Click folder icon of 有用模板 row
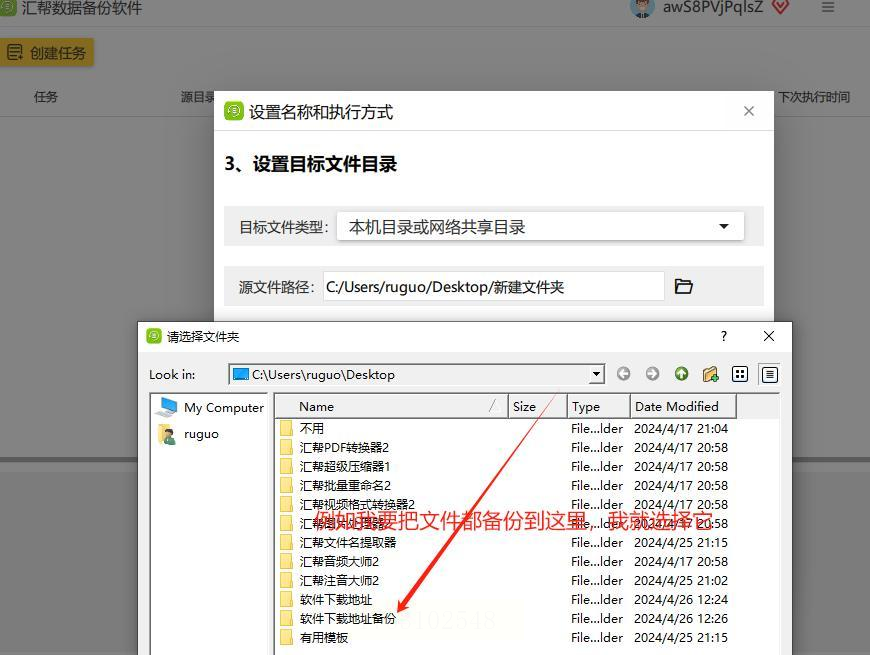The image size is (870, 655). [x=286, y=637]
